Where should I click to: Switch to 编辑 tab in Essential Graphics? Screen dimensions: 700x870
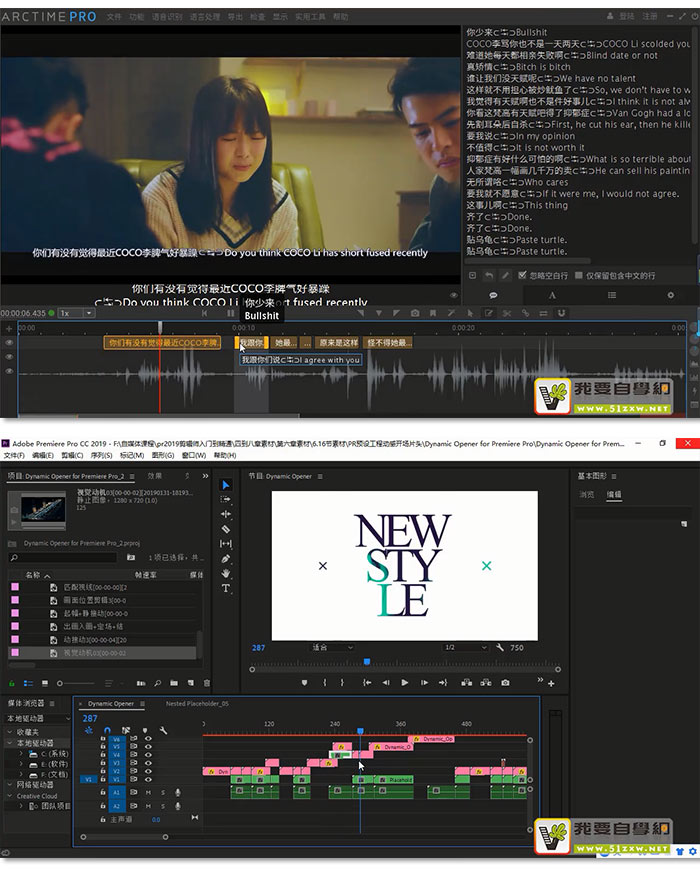coord(614,494)
